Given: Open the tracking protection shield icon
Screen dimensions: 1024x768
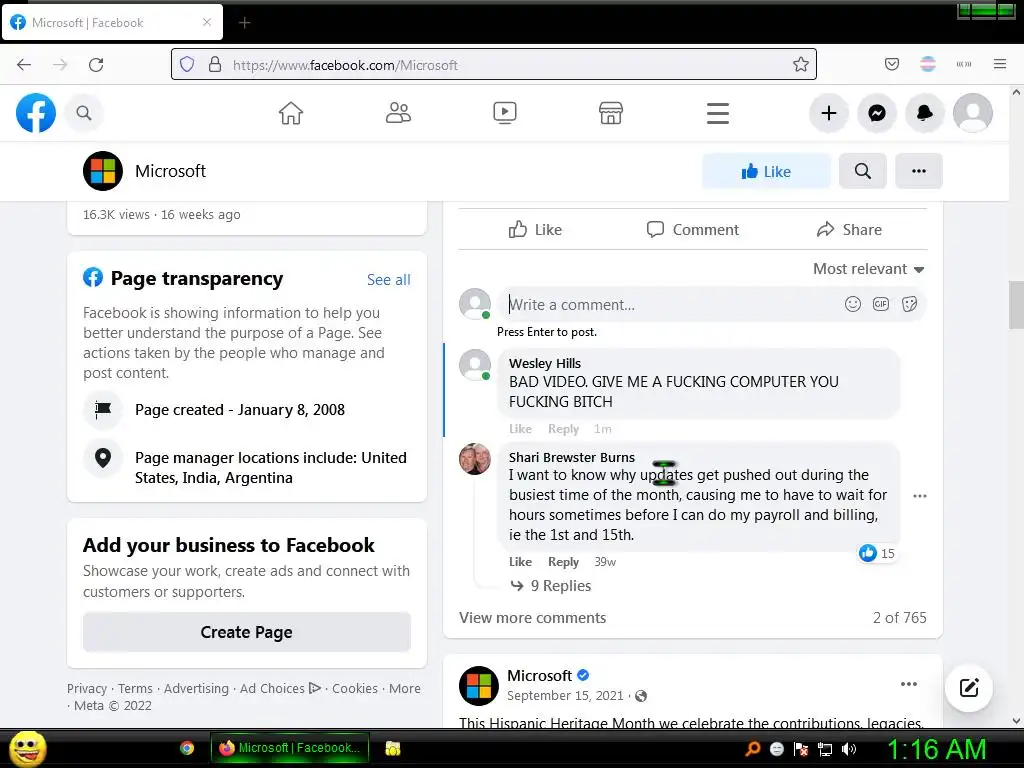Looking at the screenshot, I should pos(187,64).
